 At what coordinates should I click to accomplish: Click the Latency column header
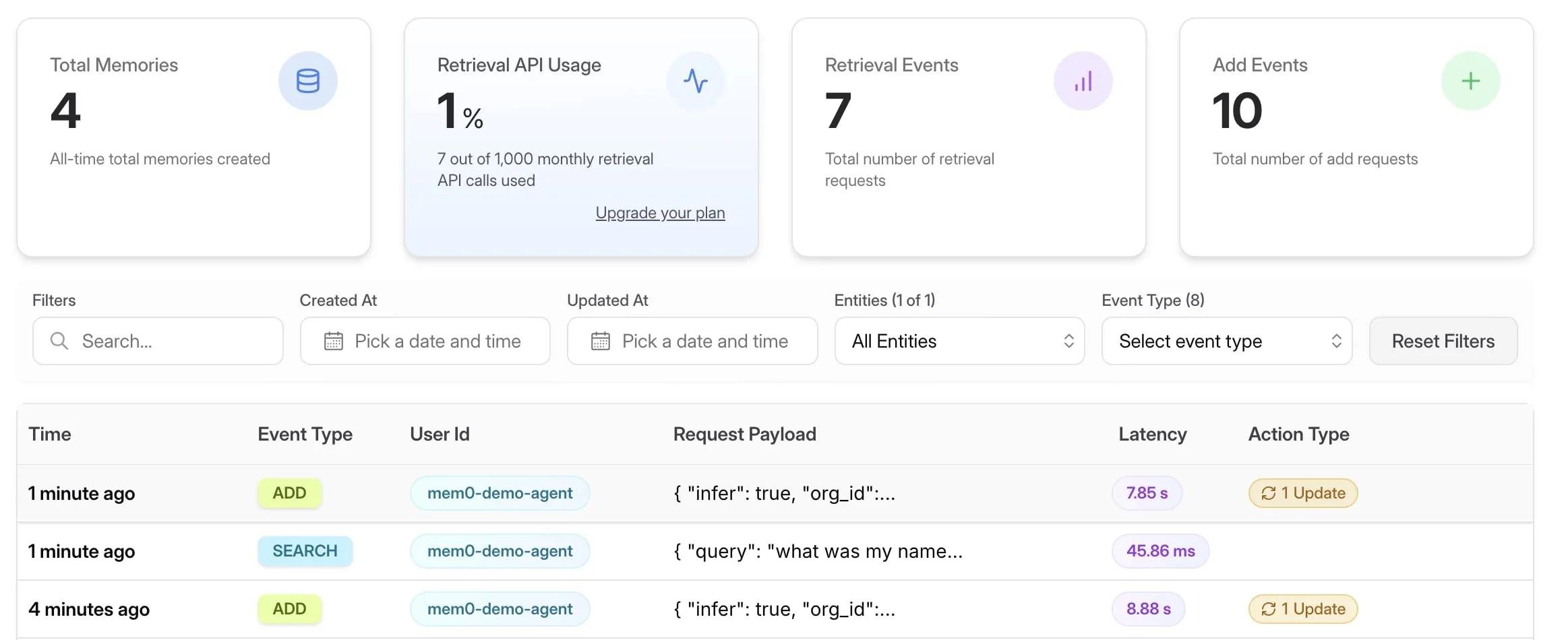(x=1152, y=435)
